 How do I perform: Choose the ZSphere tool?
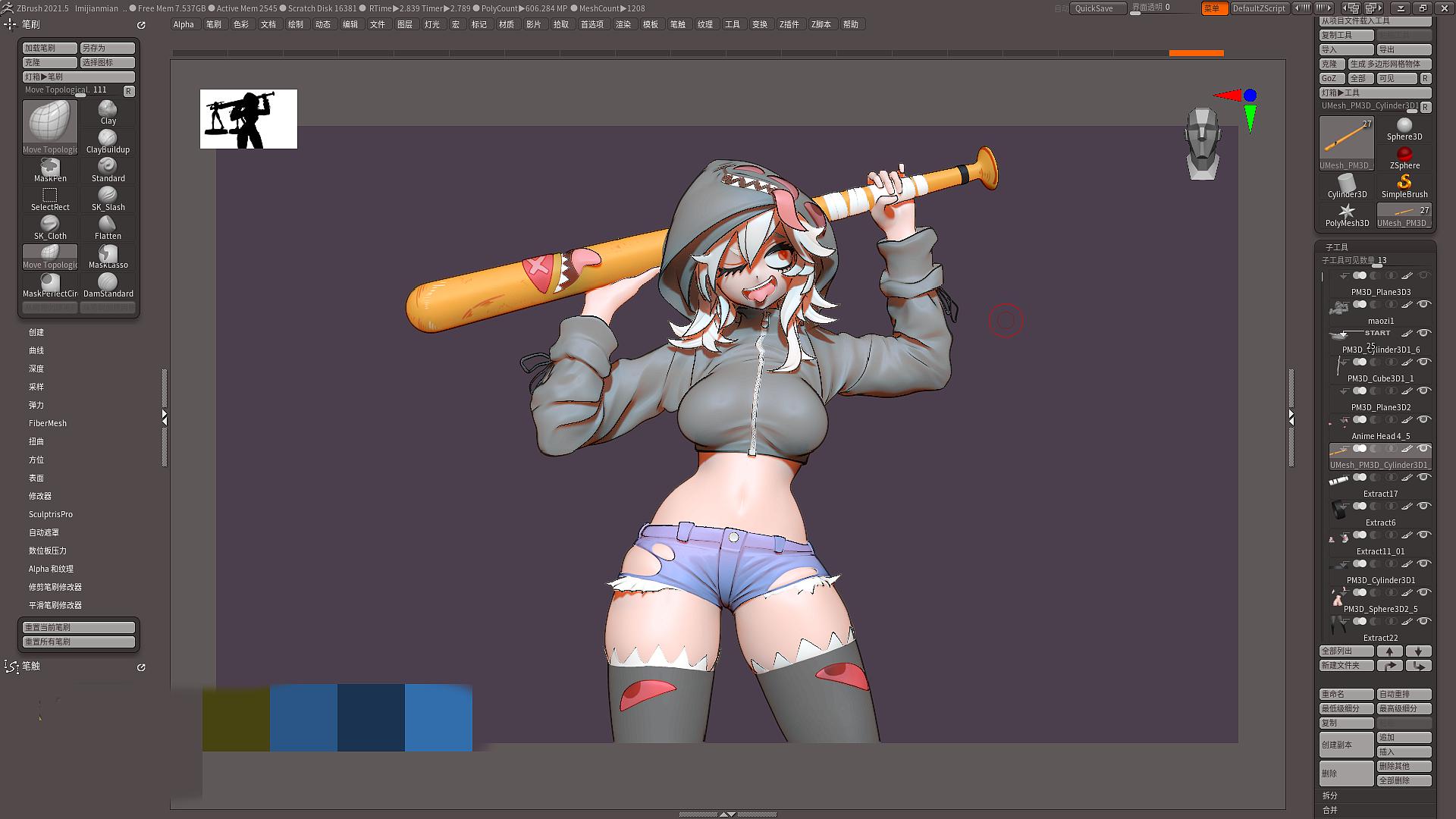[x=1404, y=158]
